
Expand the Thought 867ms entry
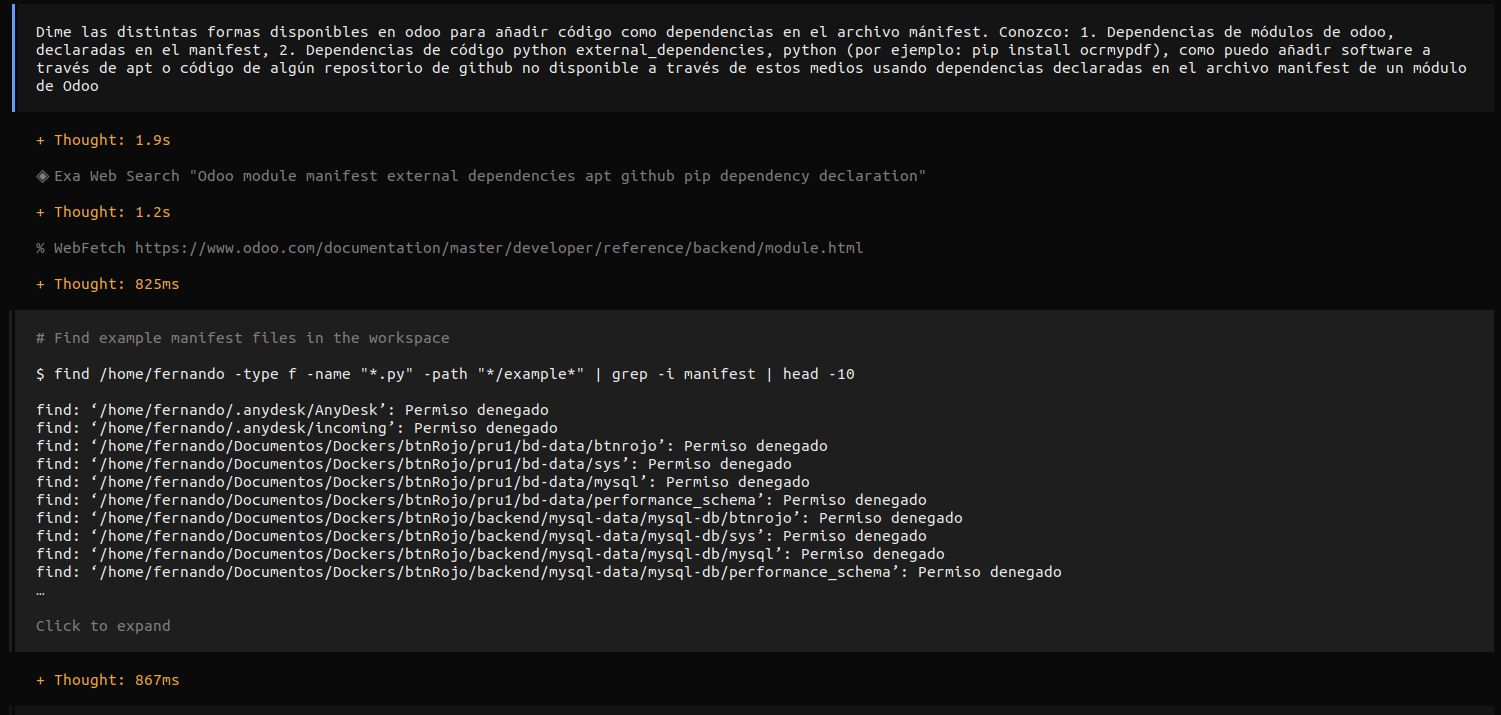click(108, 680)
